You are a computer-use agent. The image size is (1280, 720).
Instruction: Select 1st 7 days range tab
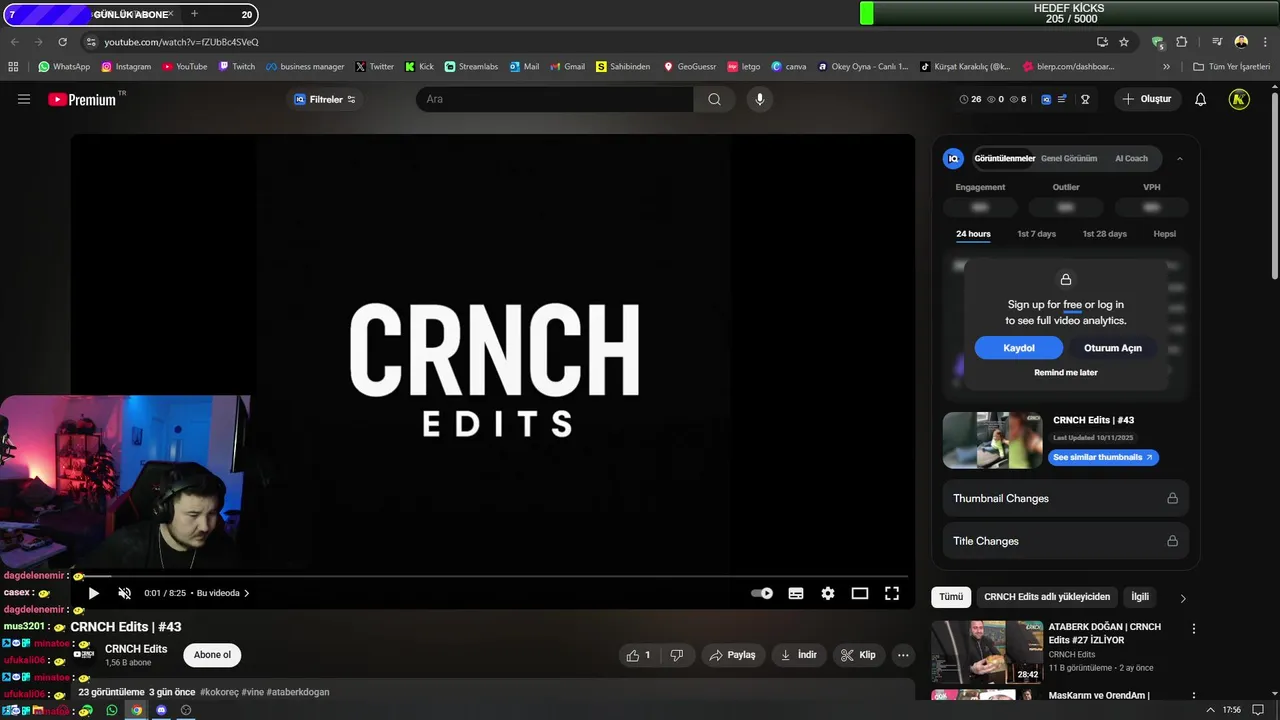point(1036,234)
